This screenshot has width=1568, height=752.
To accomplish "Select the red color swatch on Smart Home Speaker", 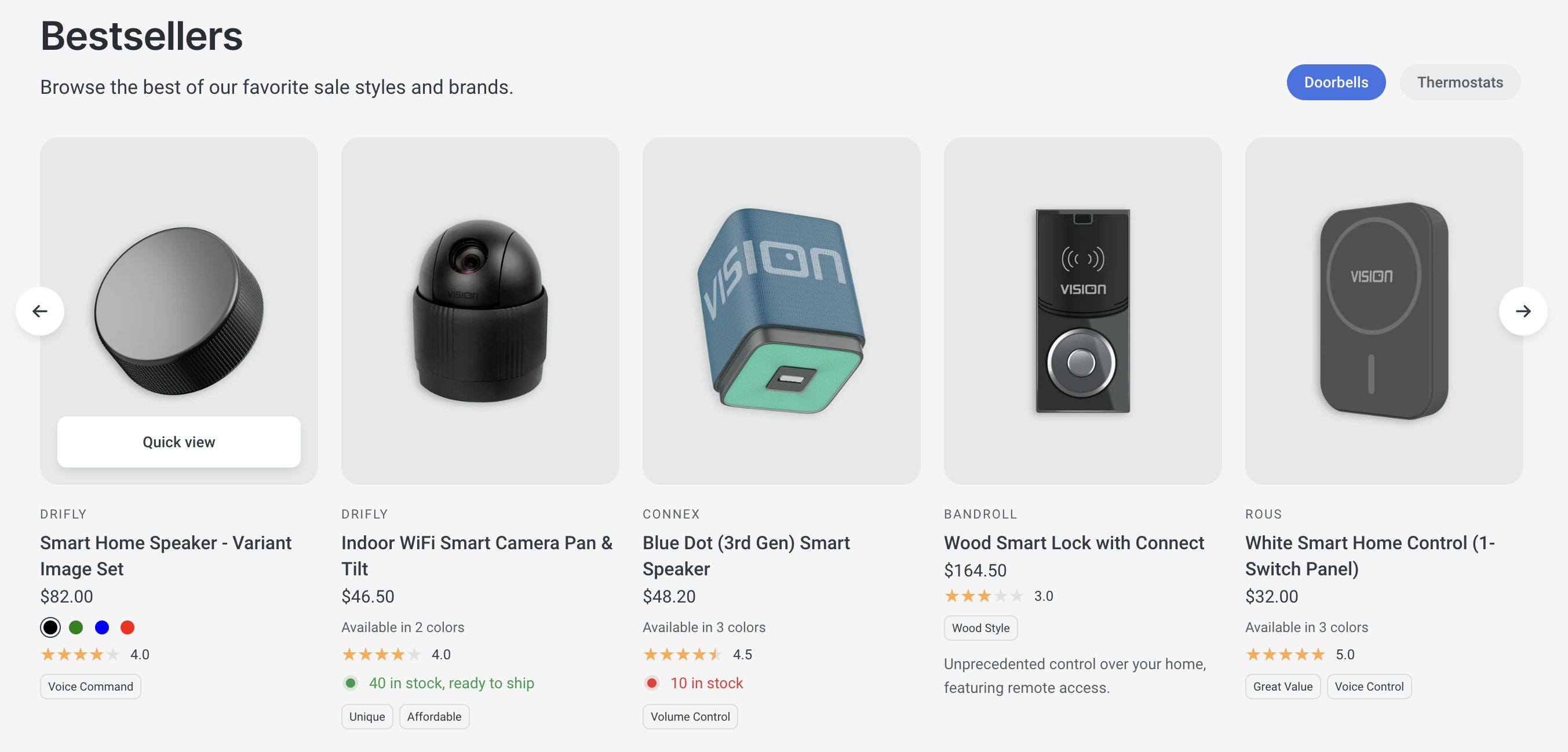I will click(x=127, y=627).
